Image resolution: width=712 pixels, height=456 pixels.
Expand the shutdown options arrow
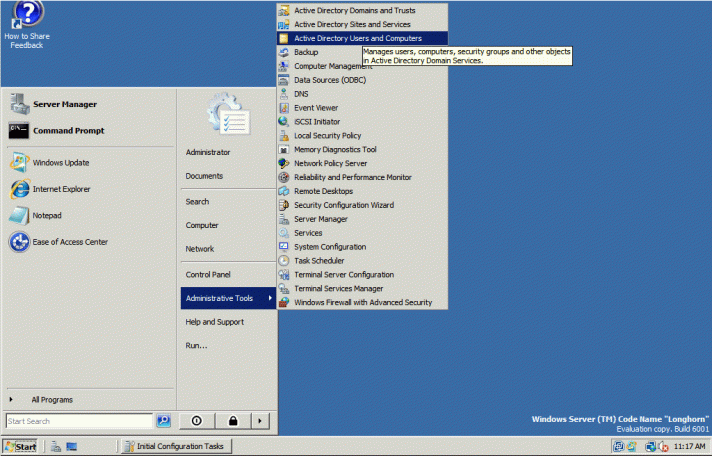pyautogui.click(x=260, y=421)
